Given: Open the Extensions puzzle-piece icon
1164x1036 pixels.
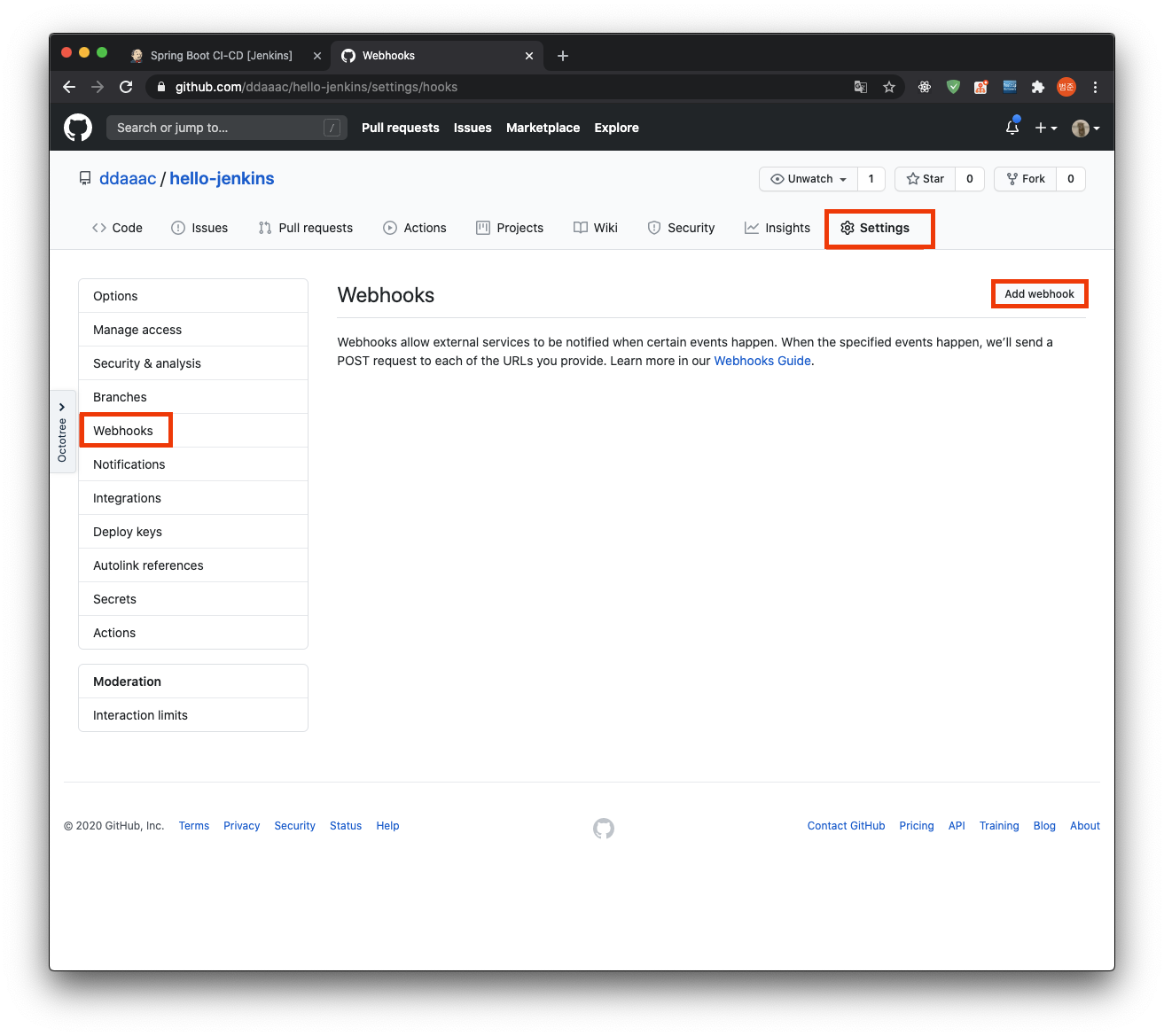Looking at the screenshot, I should point(1038,87).
